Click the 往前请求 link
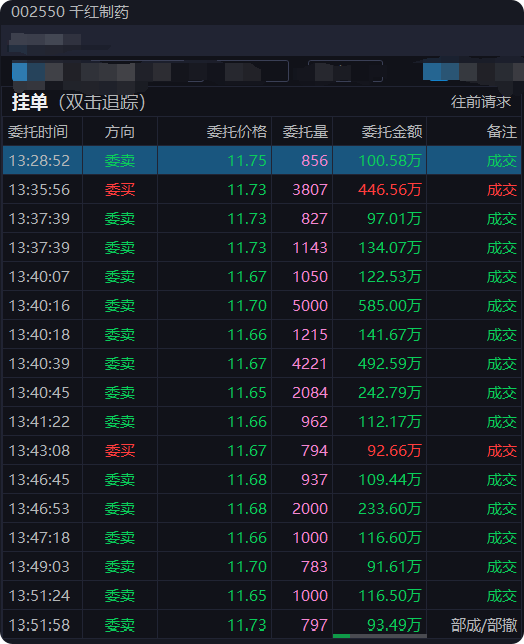Viewport: 524px width, 644px height. (480, 102)
